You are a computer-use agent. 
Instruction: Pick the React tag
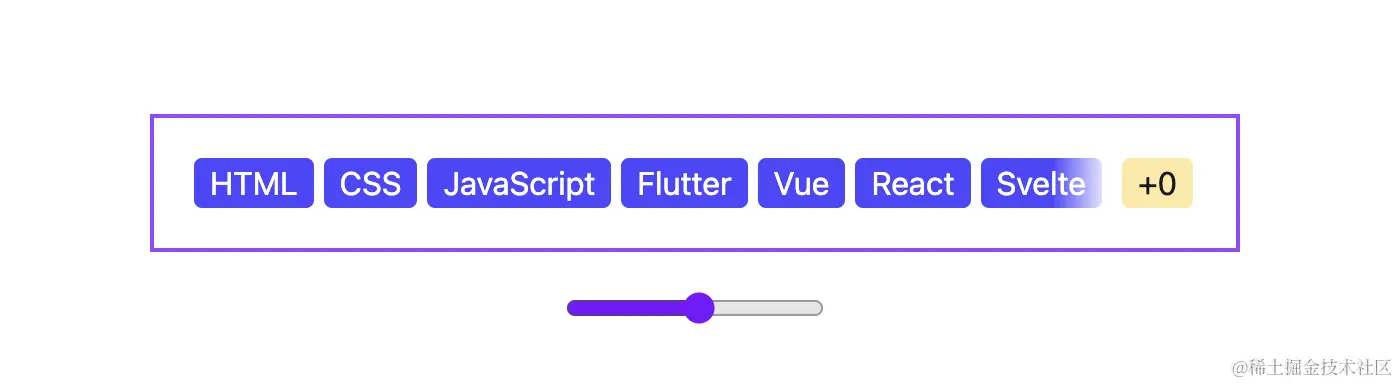913,183
